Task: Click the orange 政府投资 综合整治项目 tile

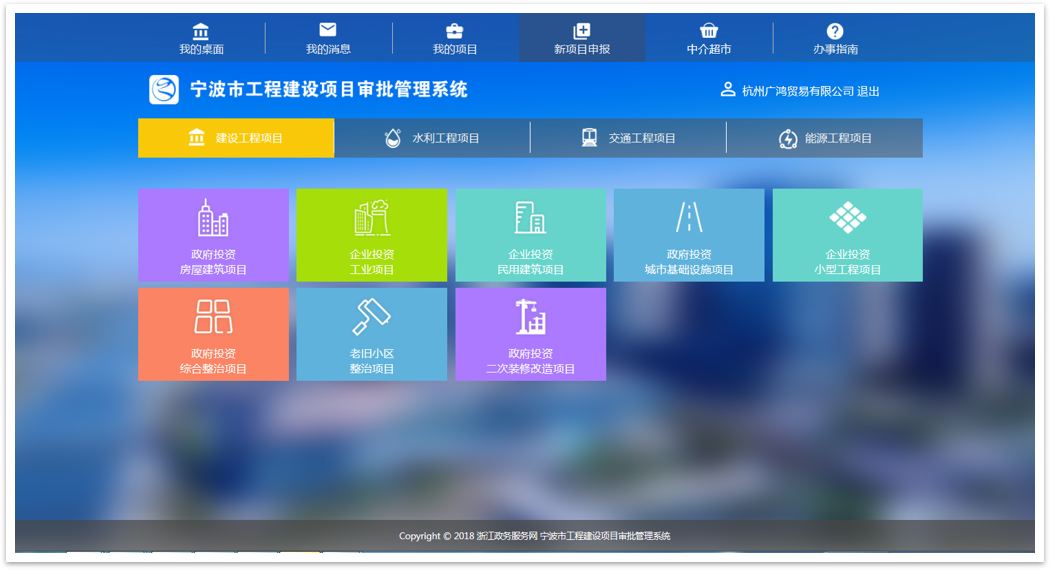Action: (213, 334)
